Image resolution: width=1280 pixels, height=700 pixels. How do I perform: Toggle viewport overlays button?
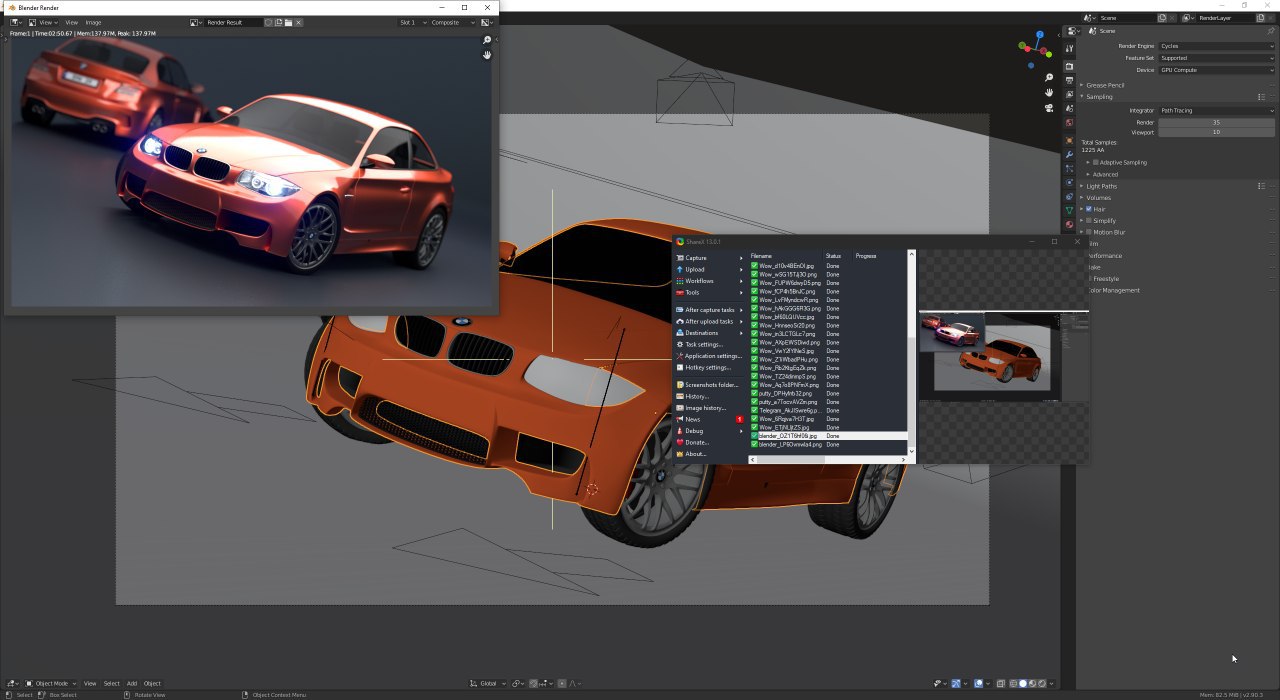click(x=979, y=683)
